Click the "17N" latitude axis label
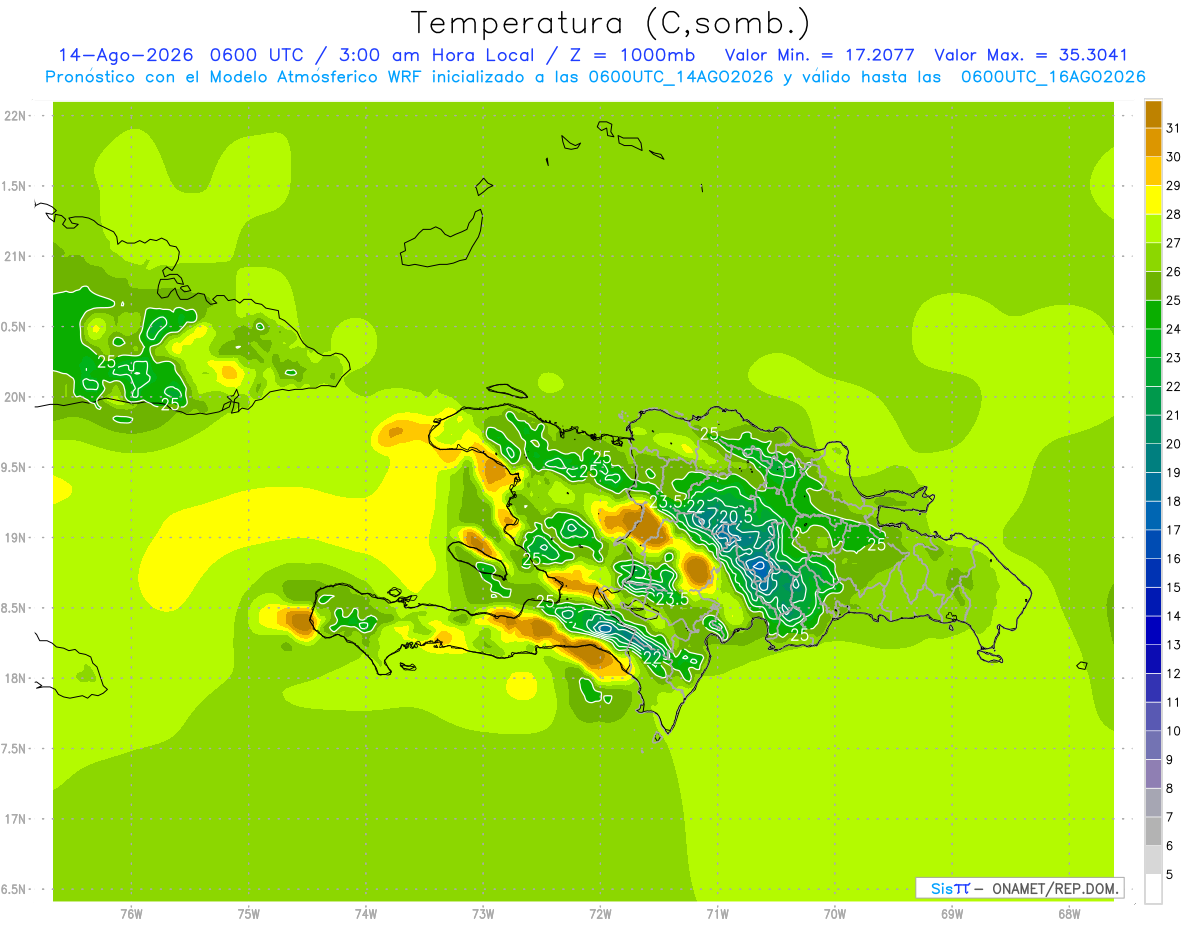Viewport: 1200px width, 927px height. (16, 820)
